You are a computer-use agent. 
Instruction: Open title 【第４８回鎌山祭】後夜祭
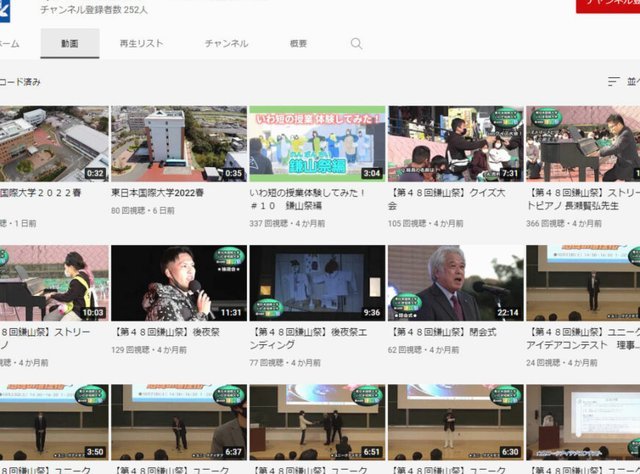[166, 332]
